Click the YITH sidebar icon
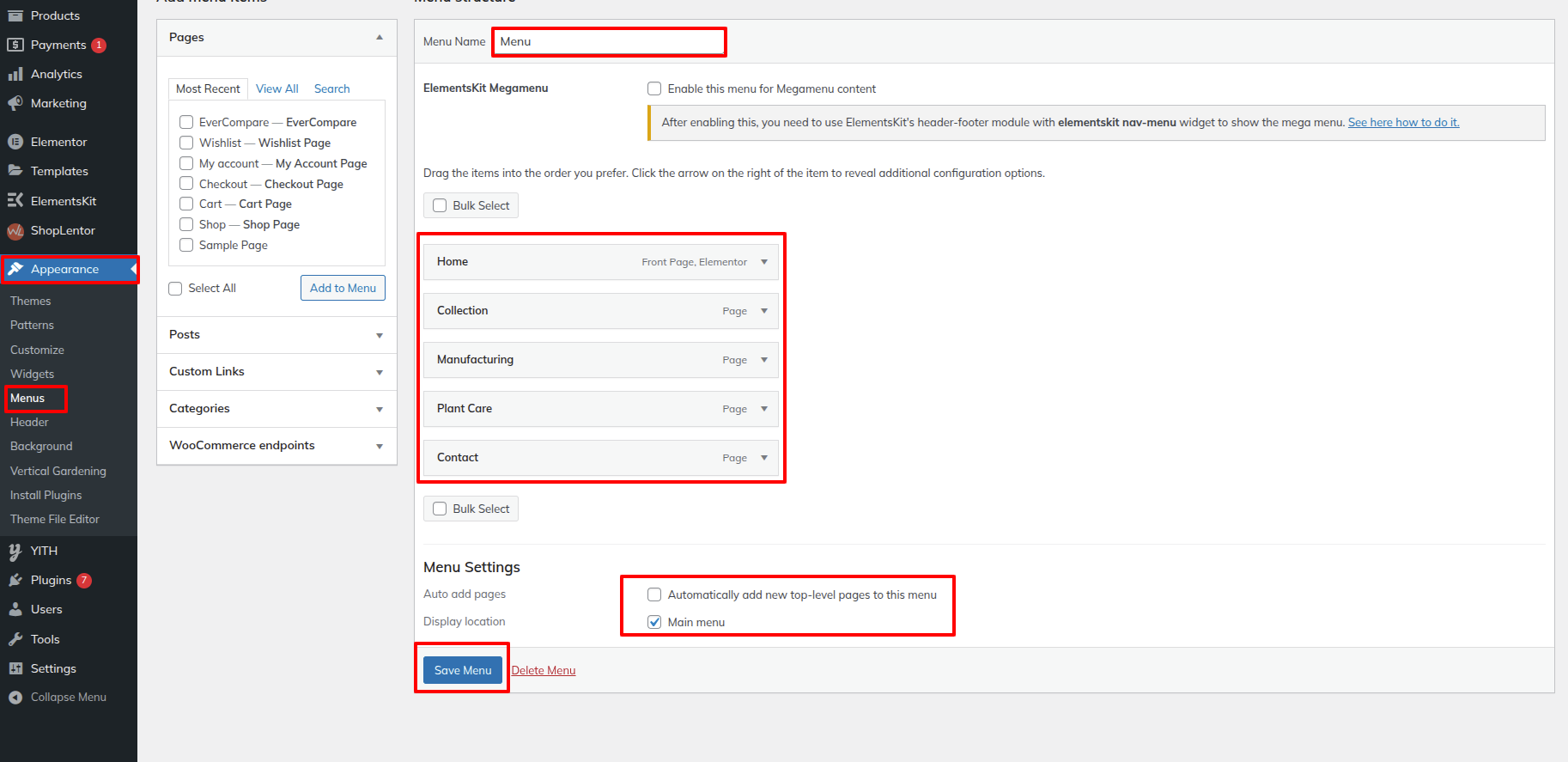The height and width of the screenshot is (762, 1568). pos(15,552)
